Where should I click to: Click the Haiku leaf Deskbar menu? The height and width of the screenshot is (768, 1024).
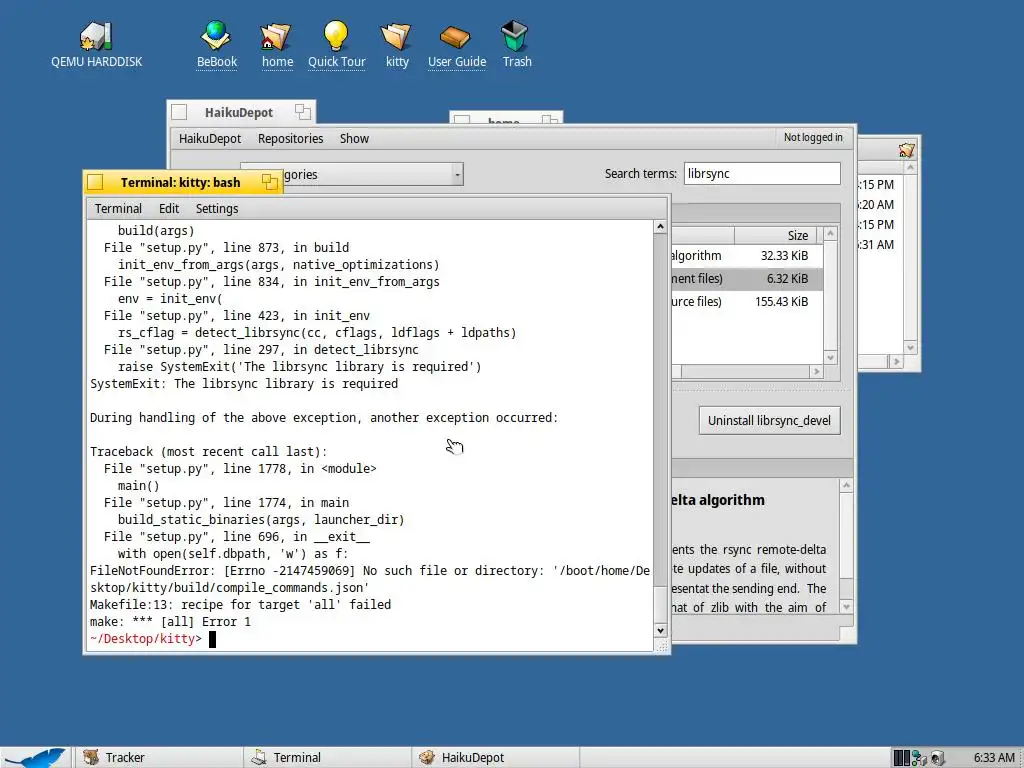(x=33, y=758)
